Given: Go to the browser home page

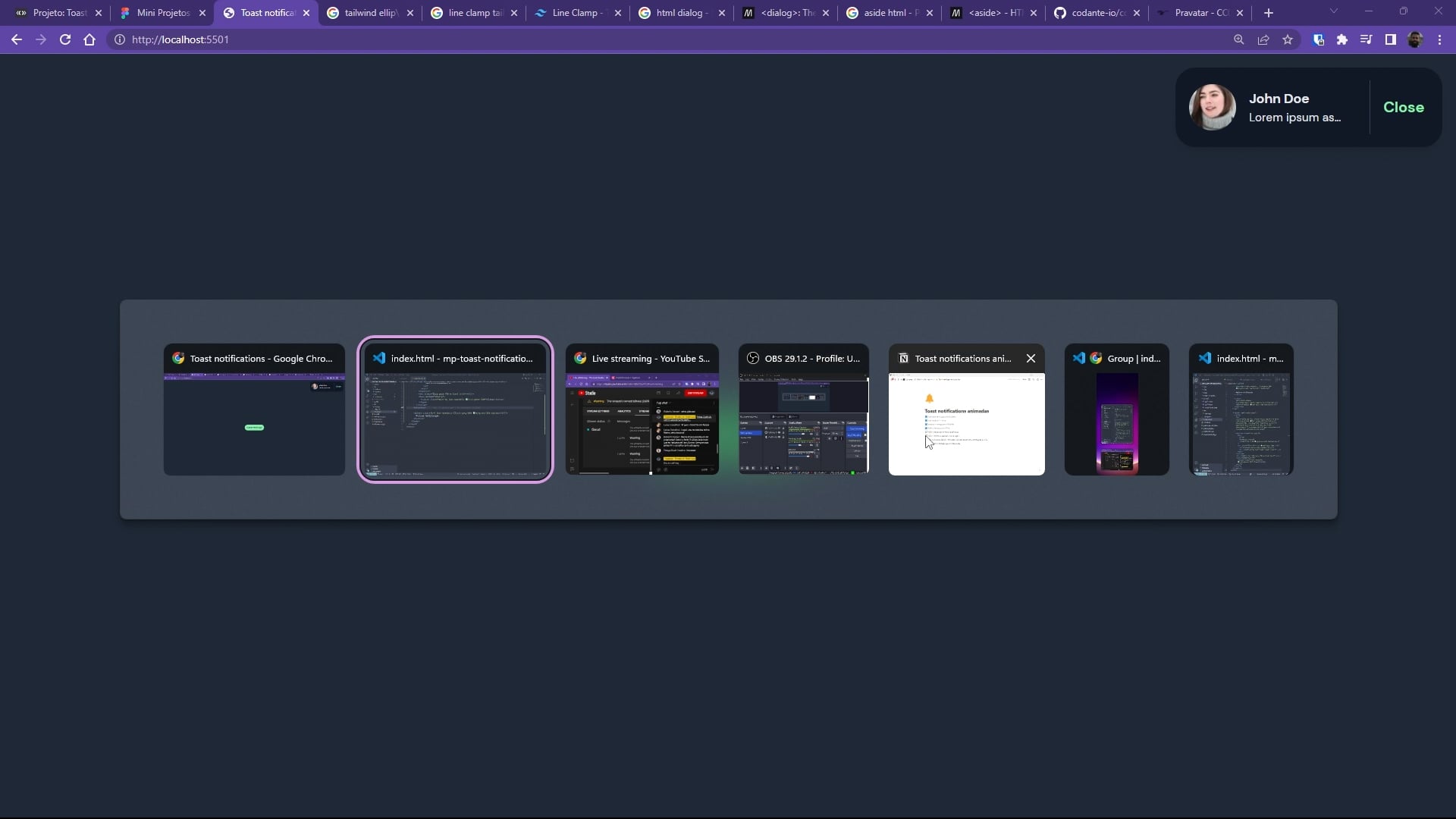Looking at the screenshot, I should [89, 40].
